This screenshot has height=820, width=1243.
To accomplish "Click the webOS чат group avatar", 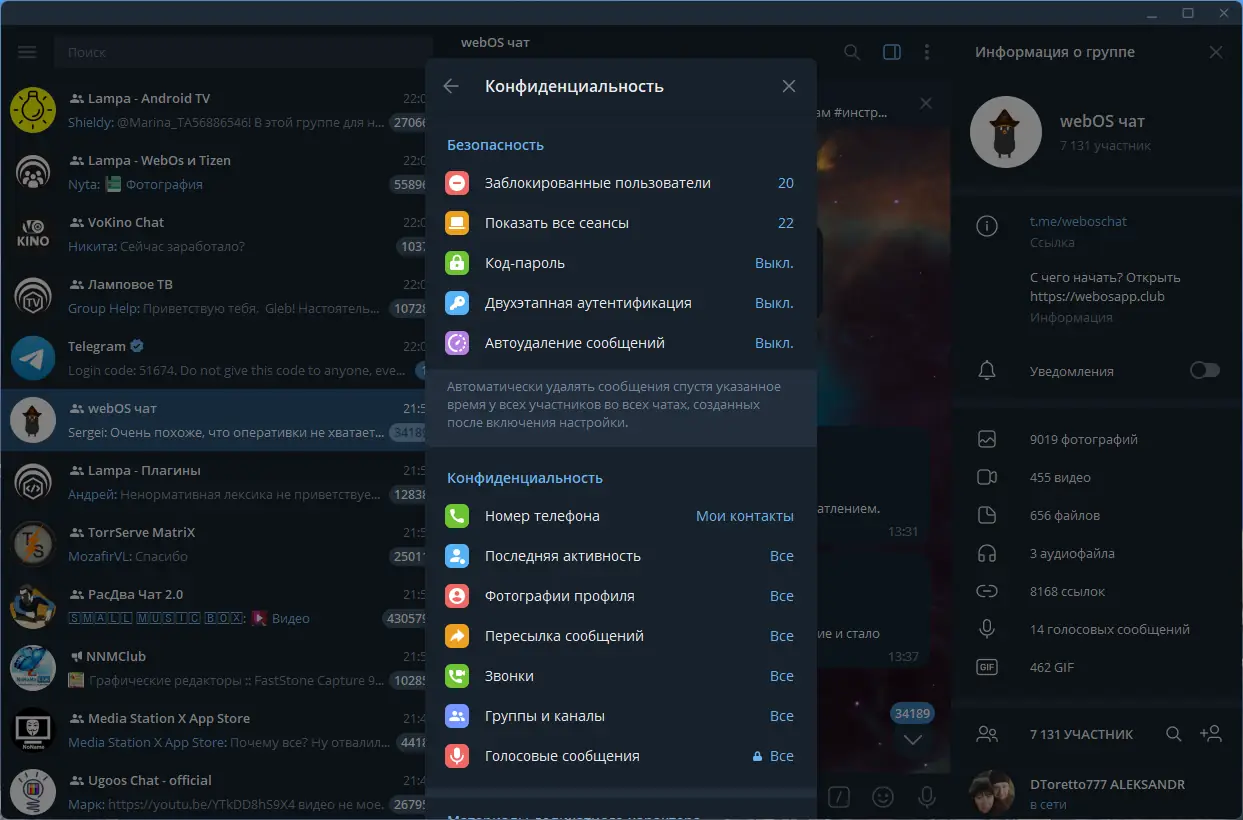I will pyautogui.click(x=1006, y=132).
